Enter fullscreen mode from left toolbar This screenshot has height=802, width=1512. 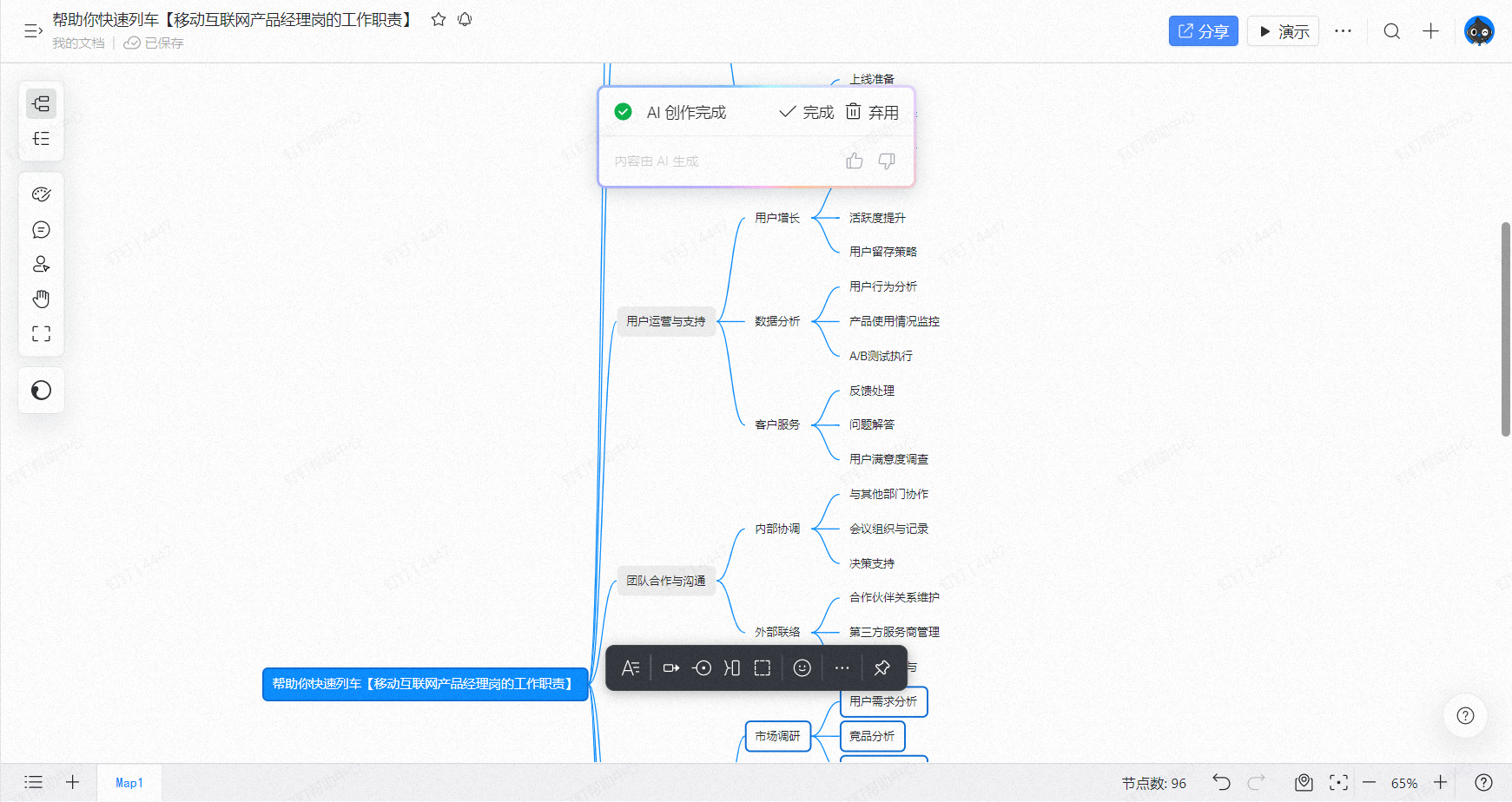coord(41,333)
